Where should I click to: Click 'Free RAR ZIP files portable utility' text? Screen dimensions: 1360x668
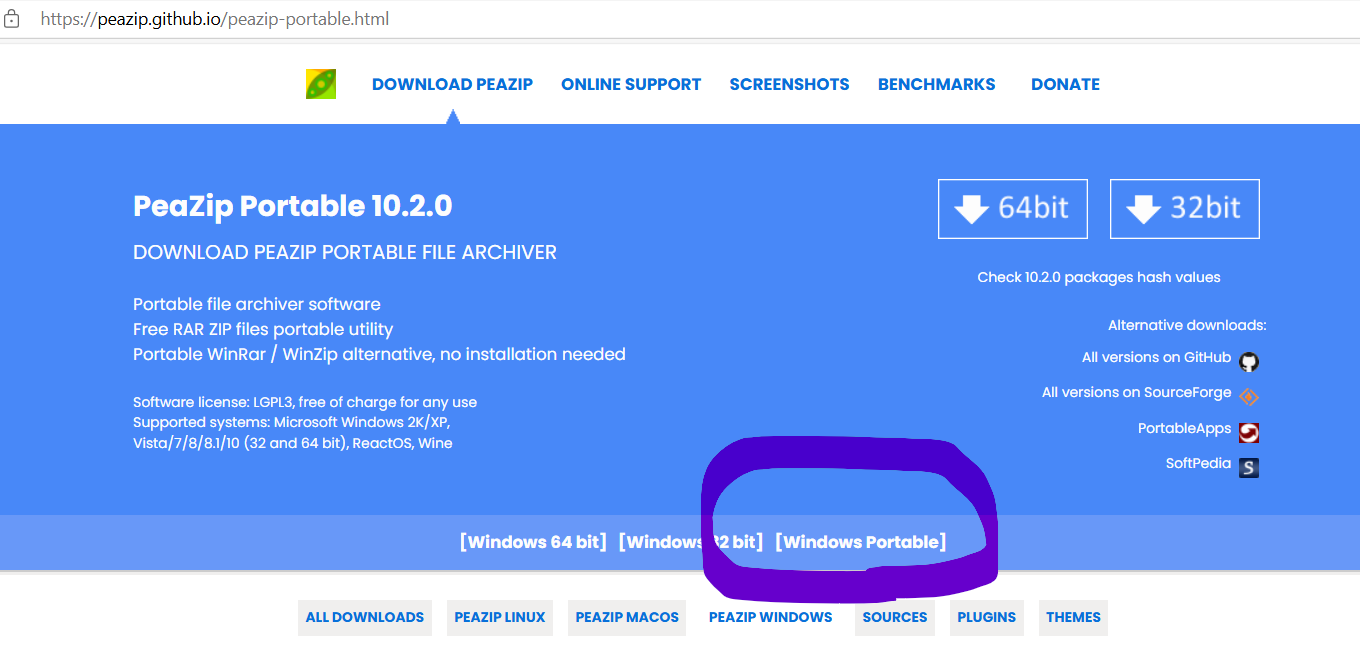[x=263, y=329]
